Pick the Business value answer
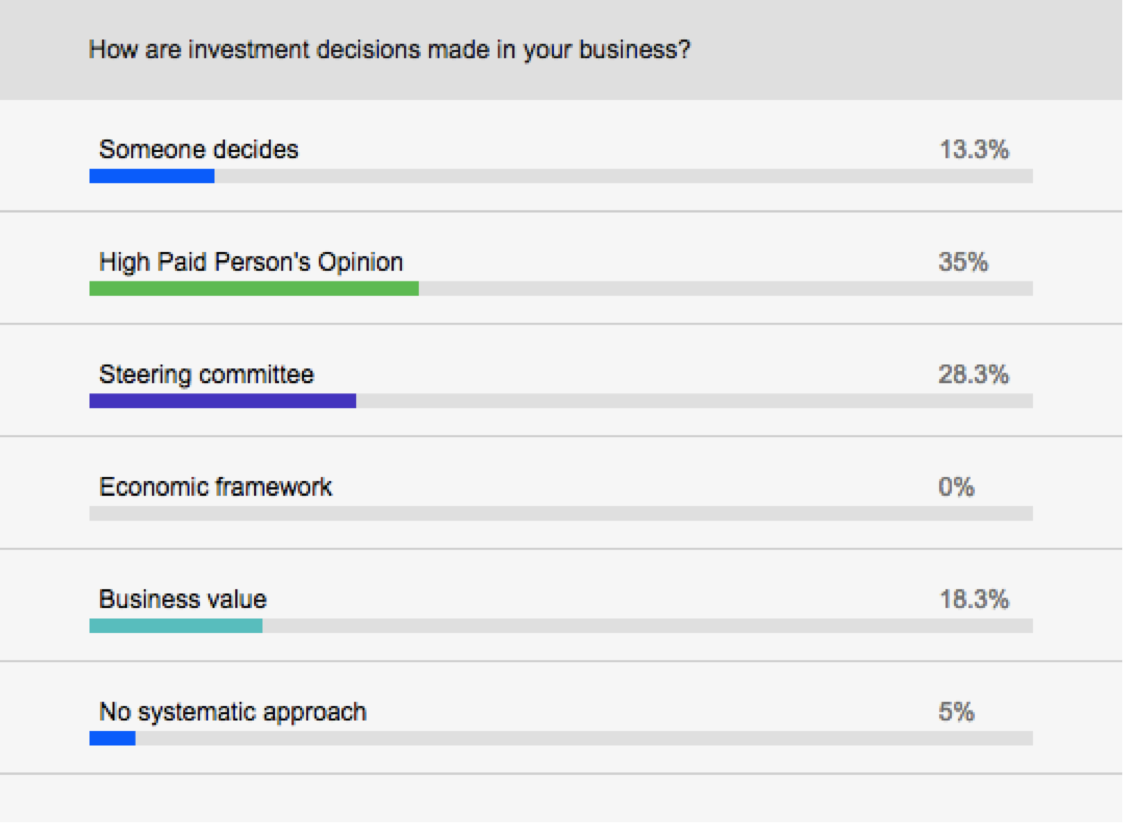 point(182,600)
